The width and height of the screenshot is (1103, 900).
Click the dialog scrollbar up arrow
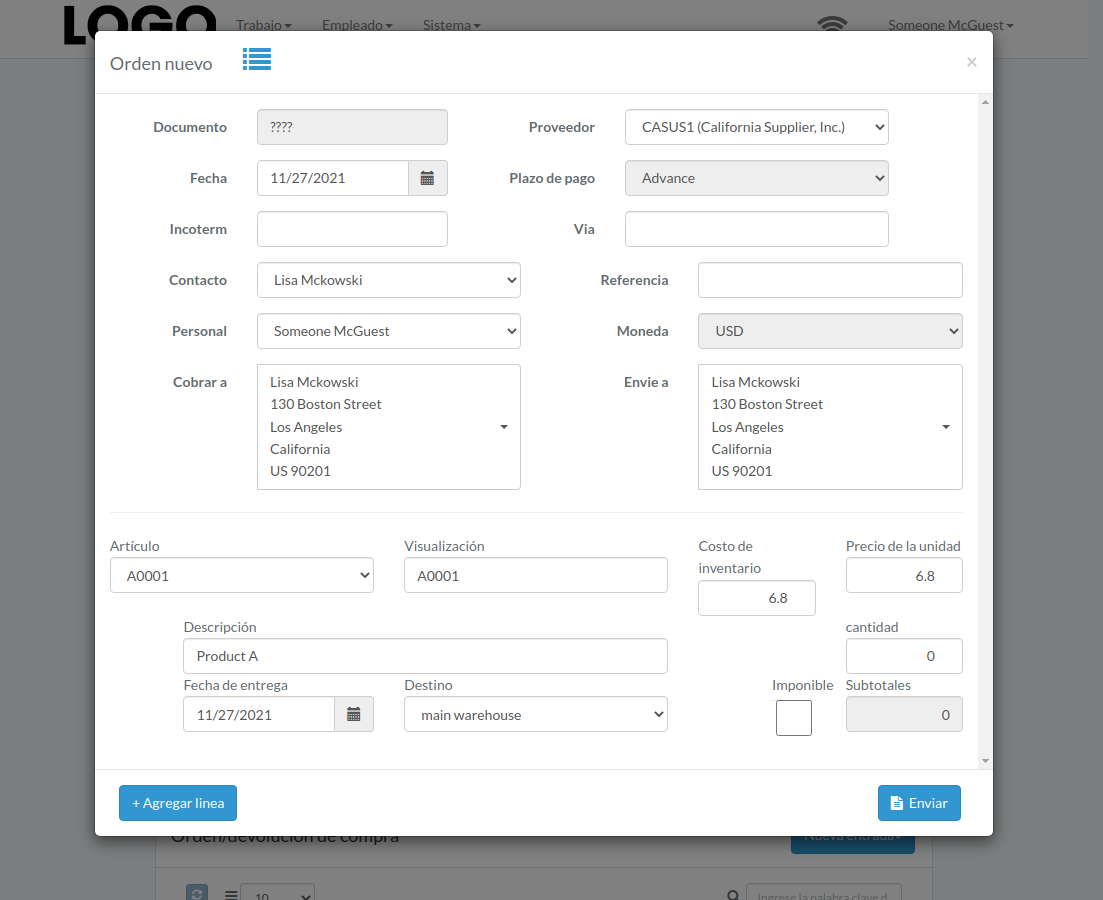[985, 103]
